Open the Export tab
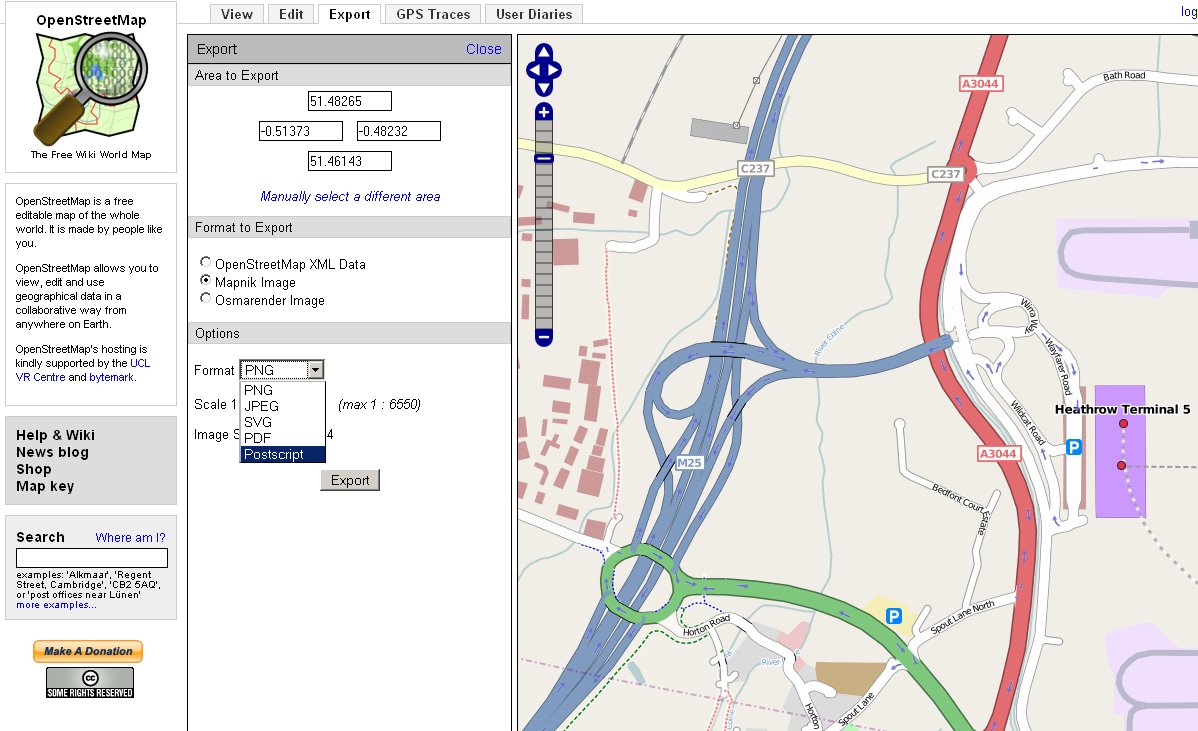1198x731 pixels. pos(349,14)
